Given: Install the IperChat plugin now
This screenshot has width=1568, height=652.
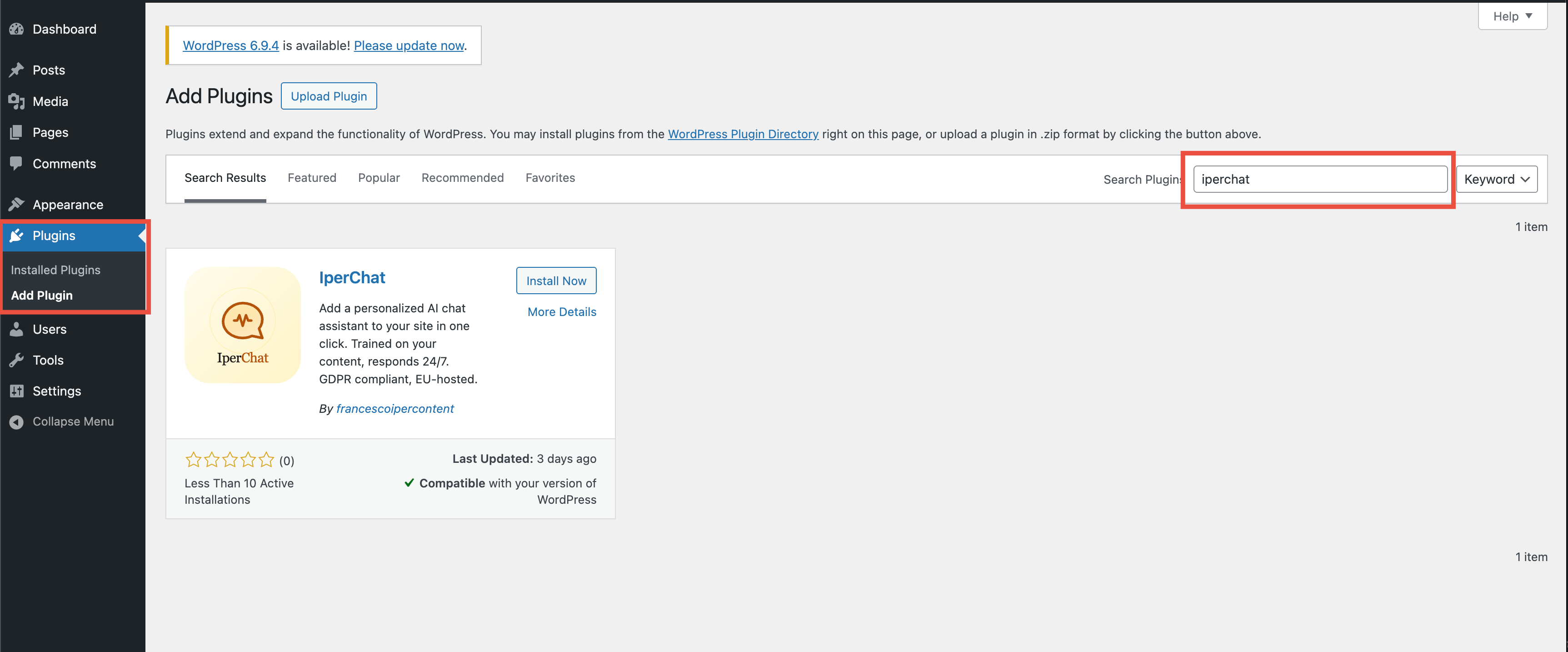Looking at the screenshot, I should 556,280.
